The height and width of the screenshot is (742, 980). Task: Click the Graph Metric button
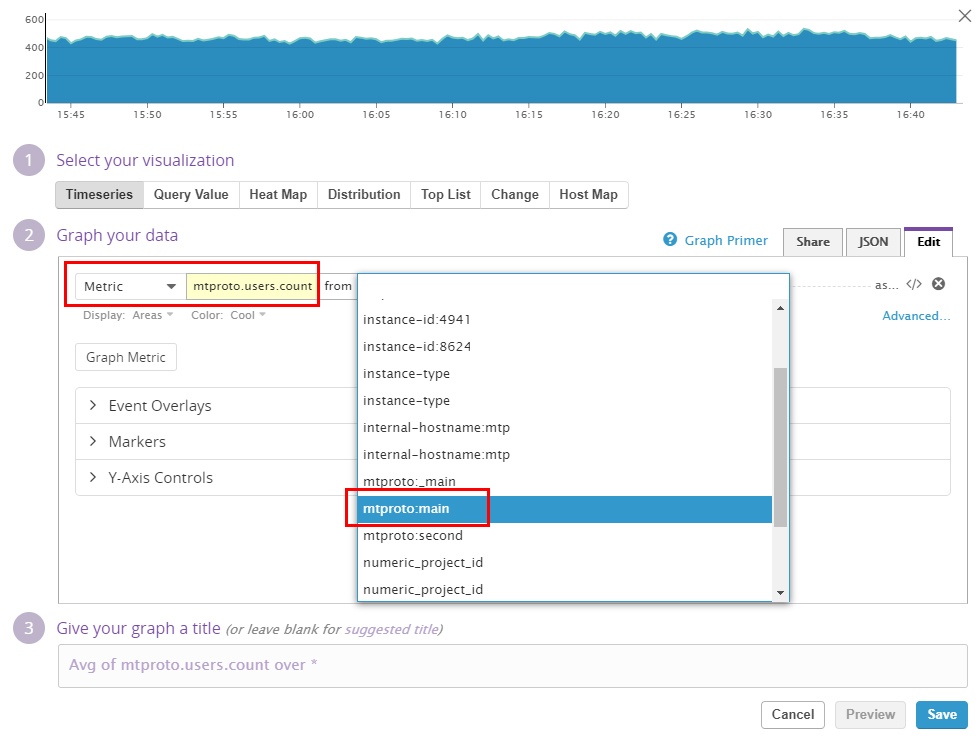click(126, 357)
